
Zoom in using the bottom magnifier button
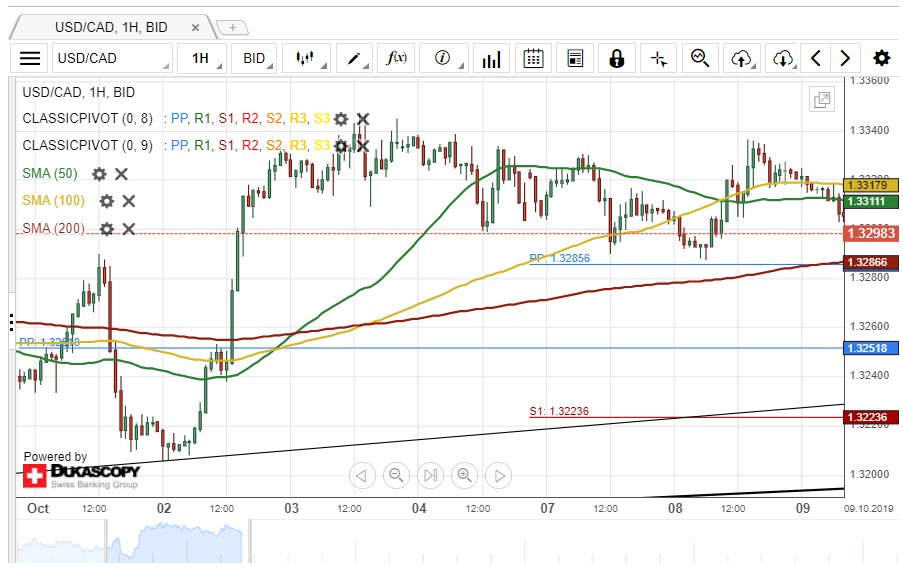[464, 475]
